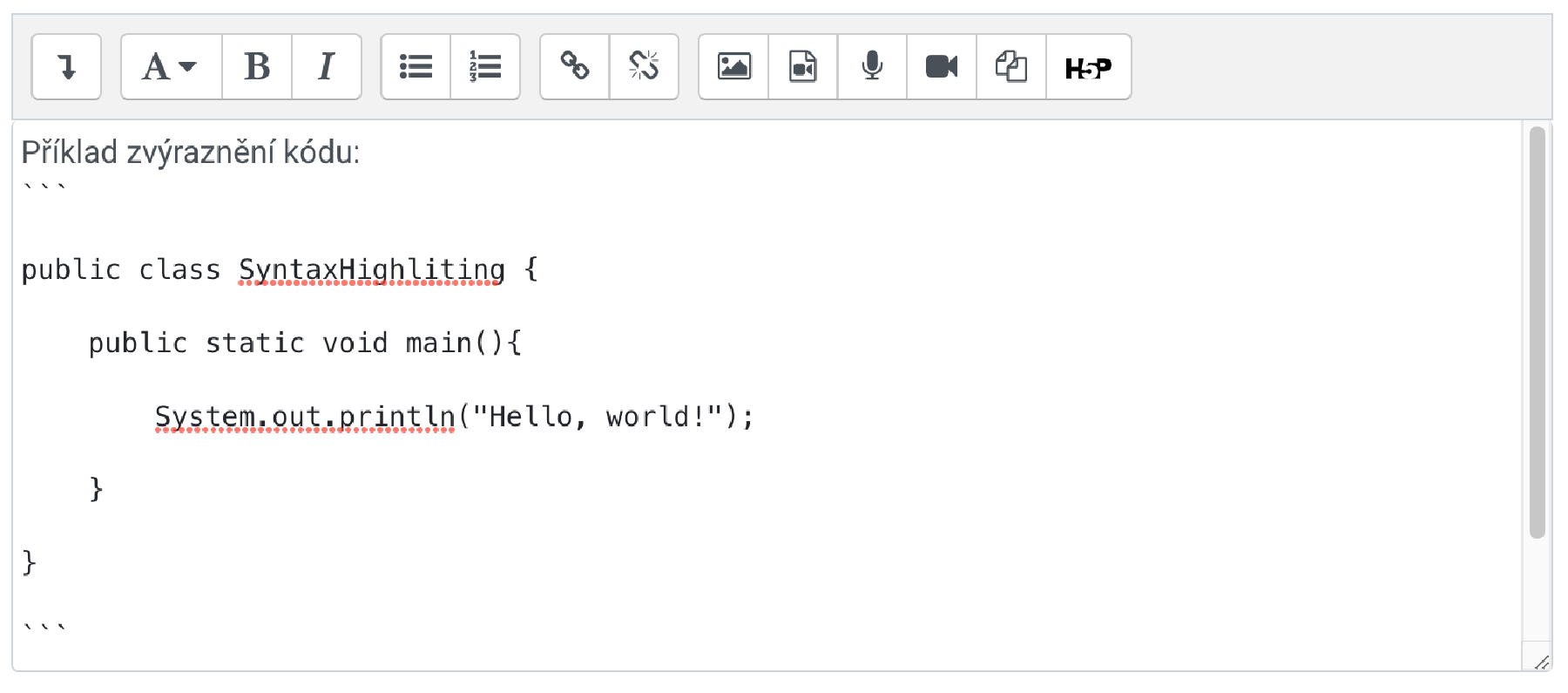Image resolution: width=1568 pixels, height=693 pixels.
Task: Record audio with the microphone icon
Action: (x=872, y=67)
